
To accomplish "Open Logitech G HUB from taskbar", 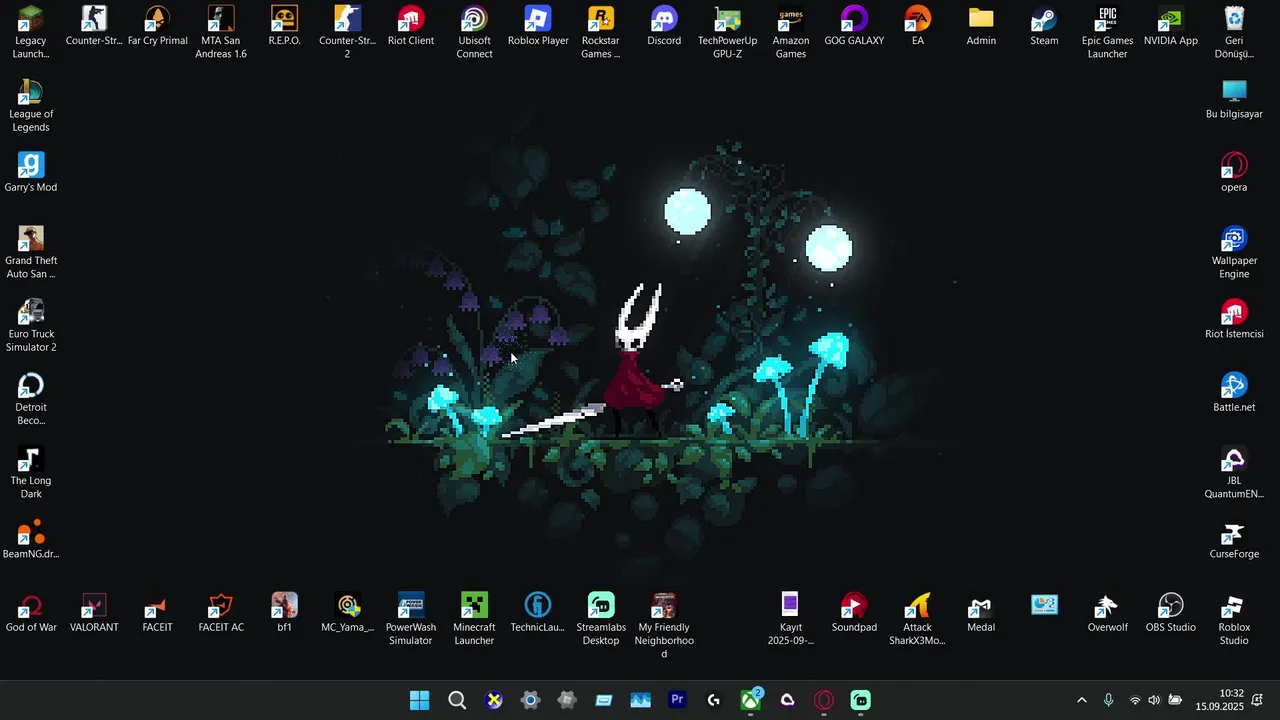I will (x=714, y=700).
